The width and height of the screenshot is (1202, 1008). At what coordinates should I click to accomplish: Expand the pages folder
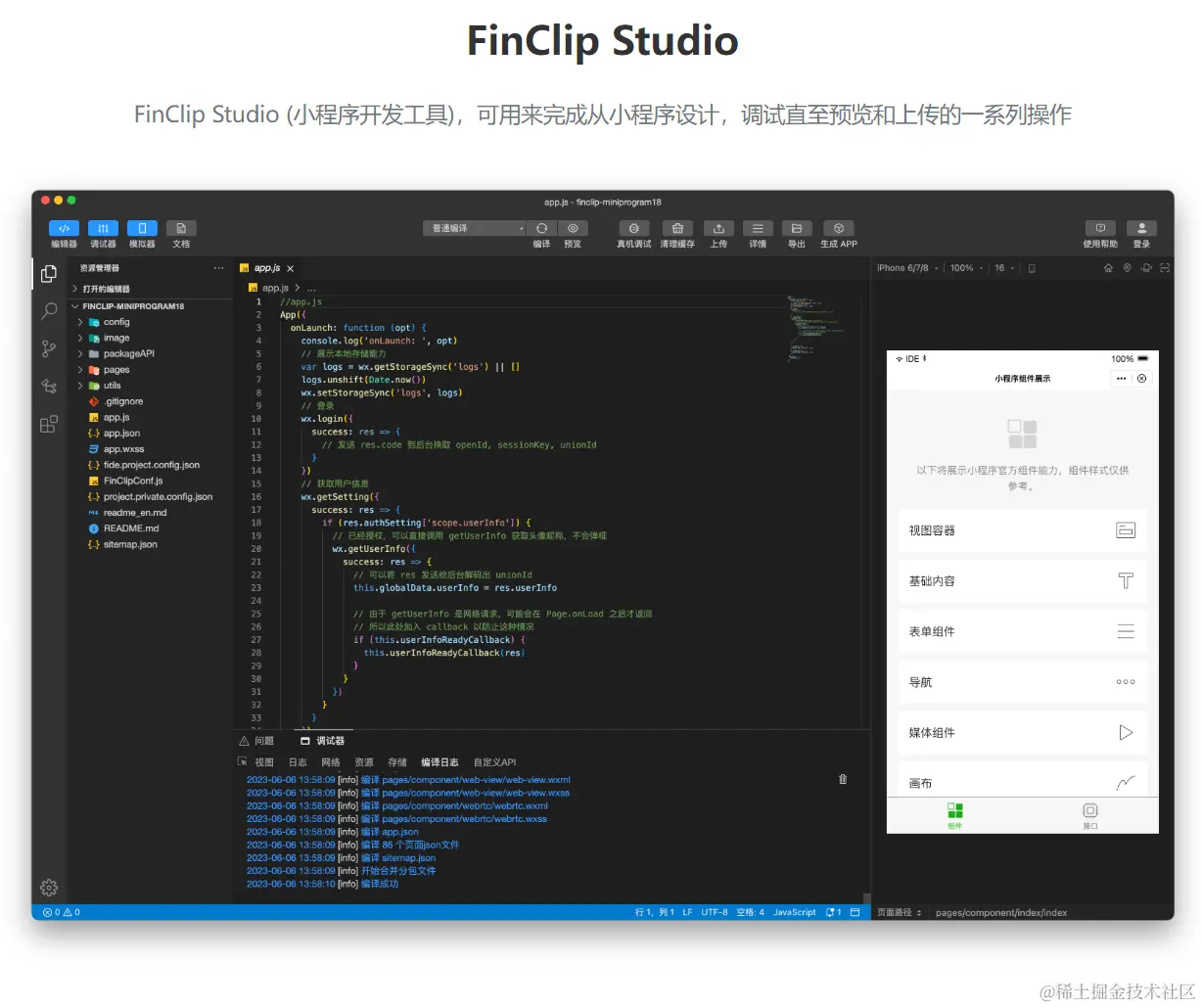pyautogui.click(x=151, y=370)
